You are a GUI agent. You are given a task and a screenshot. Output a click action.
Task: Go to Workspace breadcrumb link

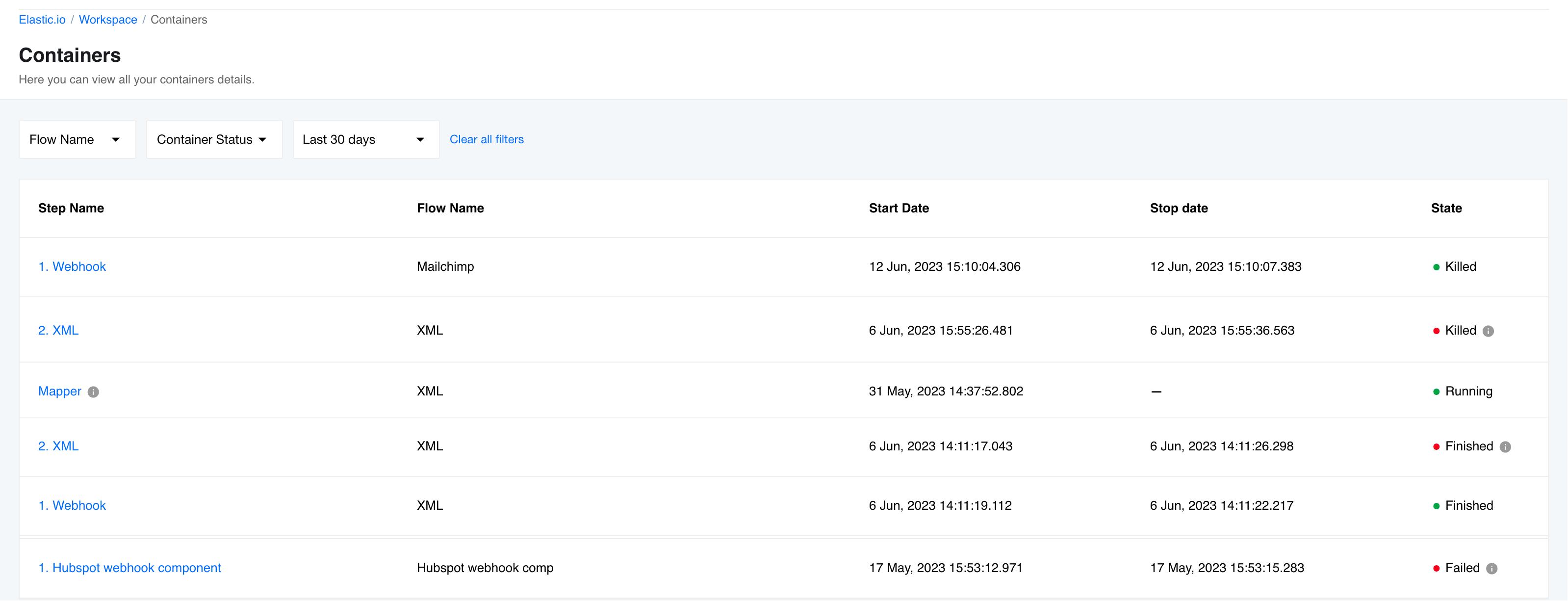click(x=108, y=20)
